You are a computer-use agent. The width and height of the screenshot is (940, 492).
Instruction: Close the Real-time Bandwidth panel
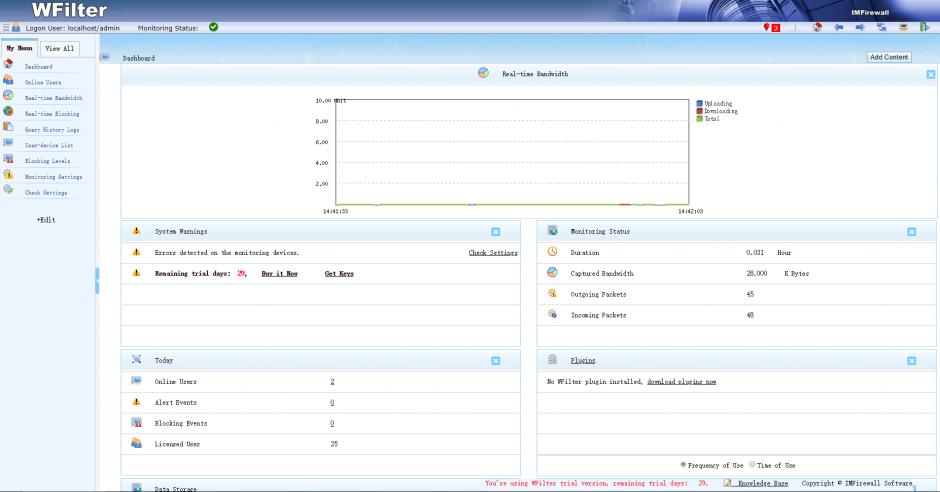(930, 74)
